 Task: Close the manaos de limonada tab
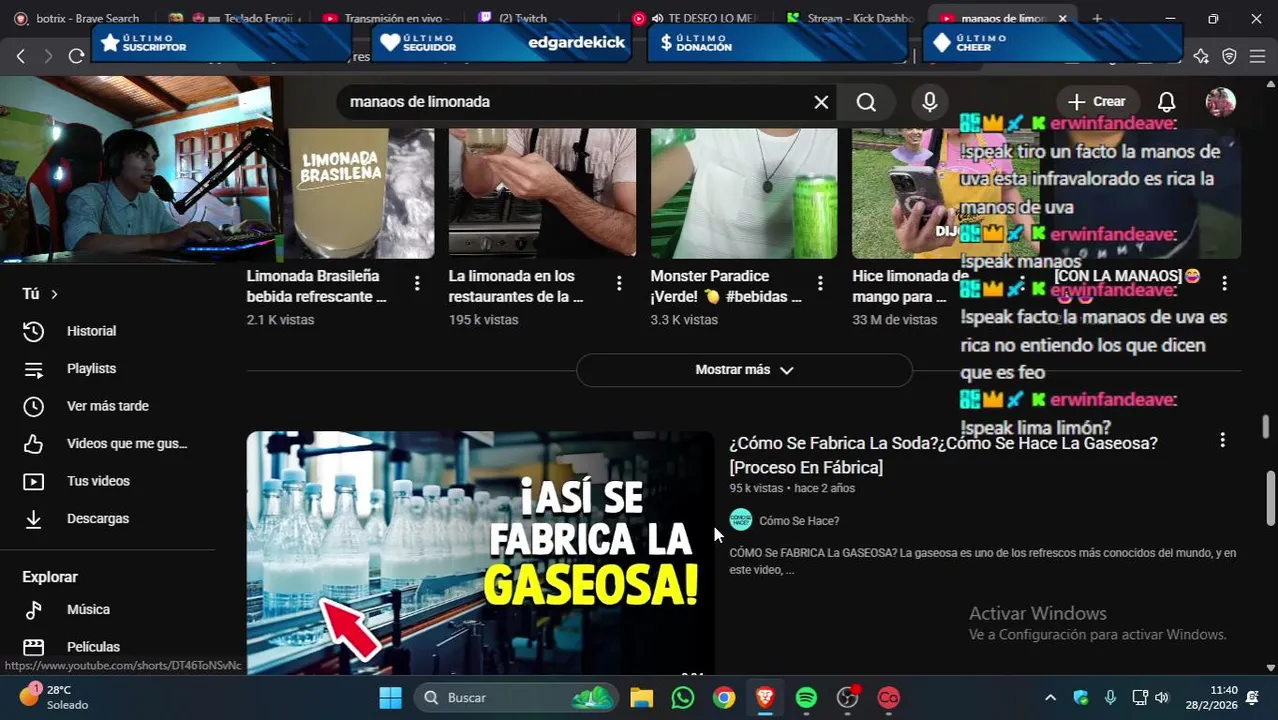(x=1062, y=18)
